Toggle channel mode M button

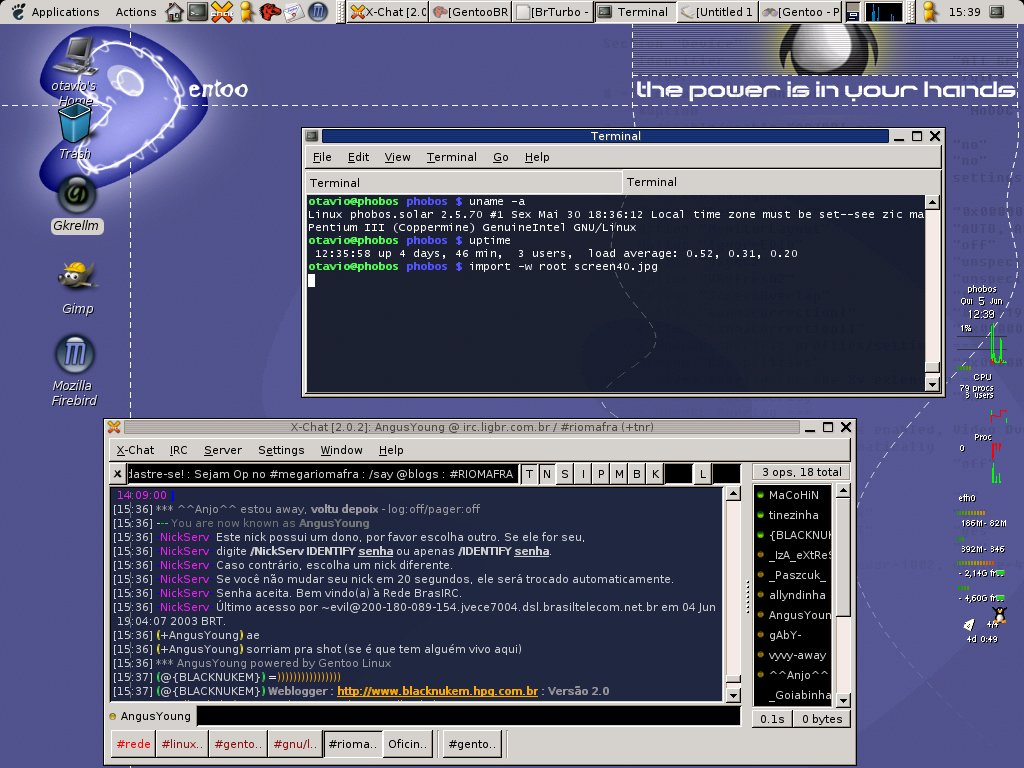coord(619,474)
